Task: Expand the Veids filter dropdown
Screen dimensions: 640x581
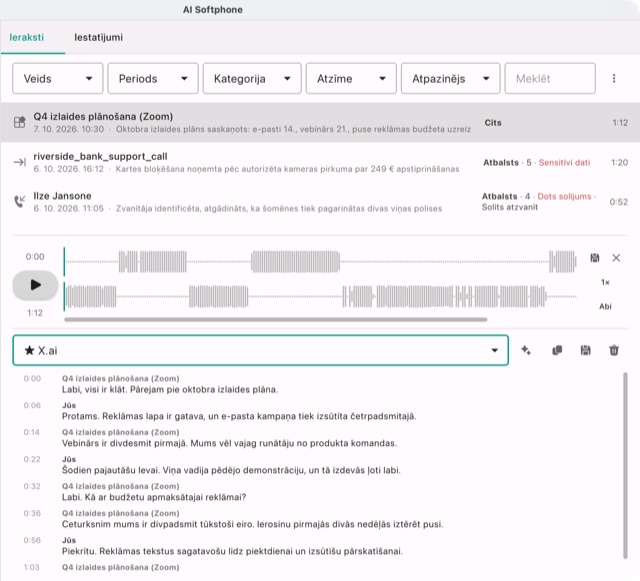Action: (x=58, y=78)
